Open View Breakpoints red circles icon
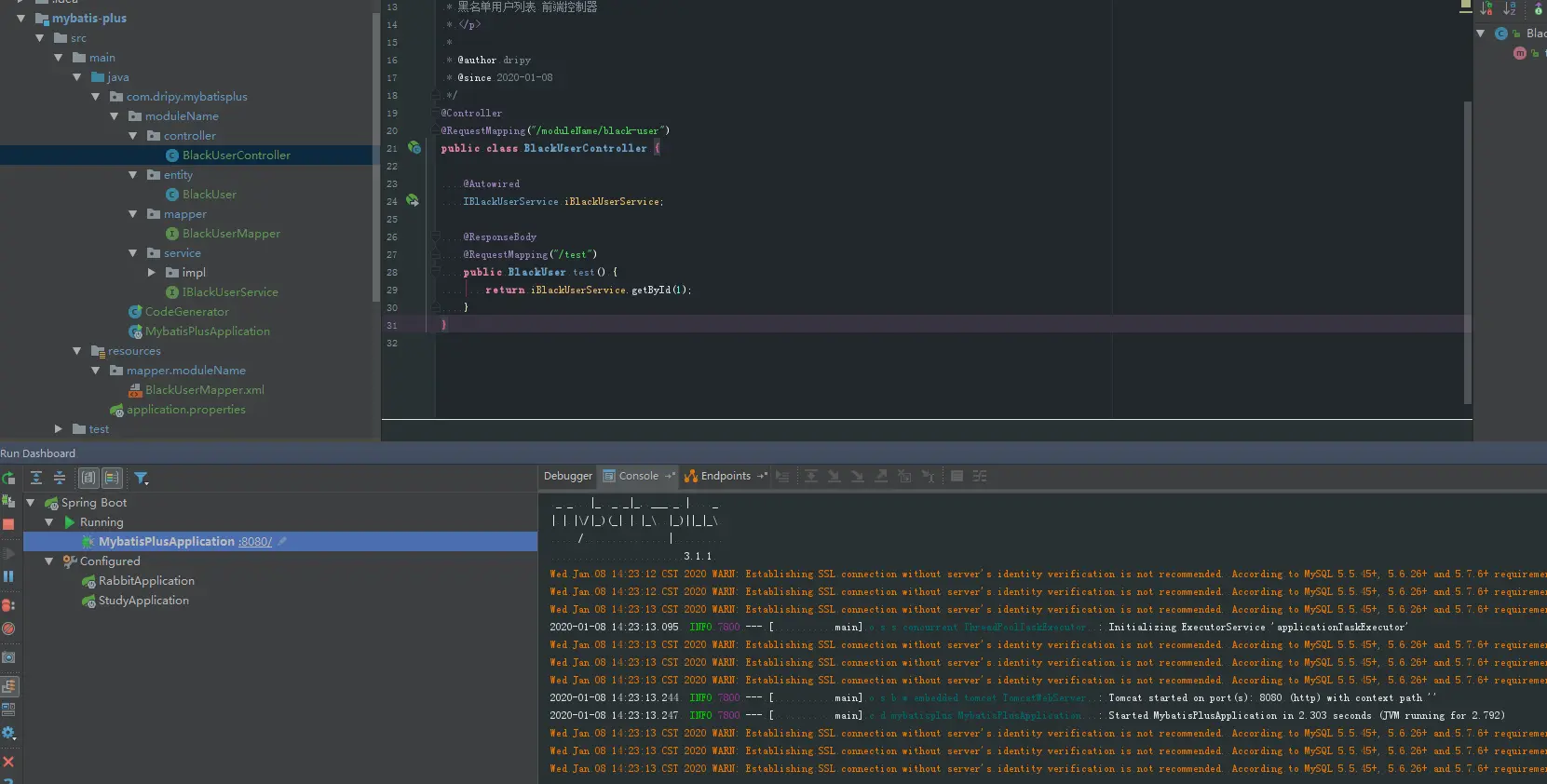This screenshot has width=1547, height=784. pos(8,605)
